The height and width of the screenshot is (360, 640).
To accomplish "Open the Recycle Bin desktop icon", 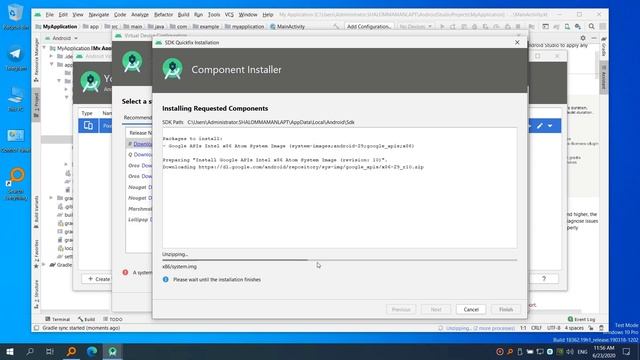I will point(15,17).
